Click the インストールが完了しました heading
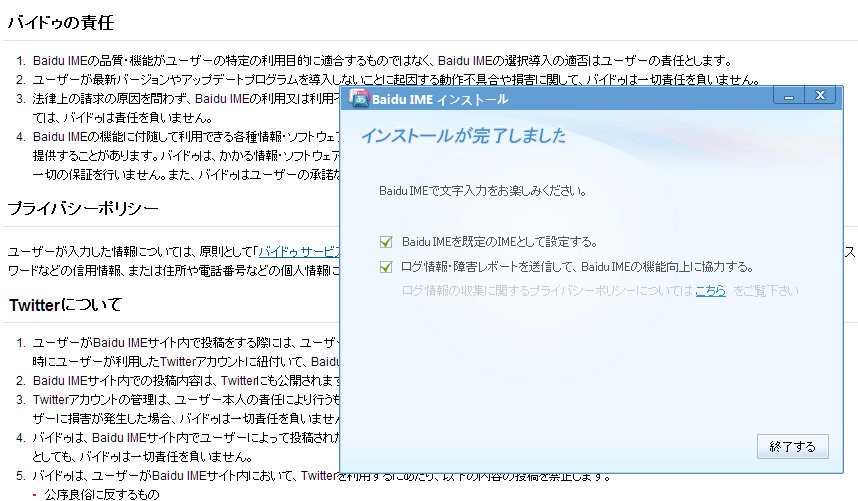This screenshot has height=501, width=858. (x=463, y=136)
